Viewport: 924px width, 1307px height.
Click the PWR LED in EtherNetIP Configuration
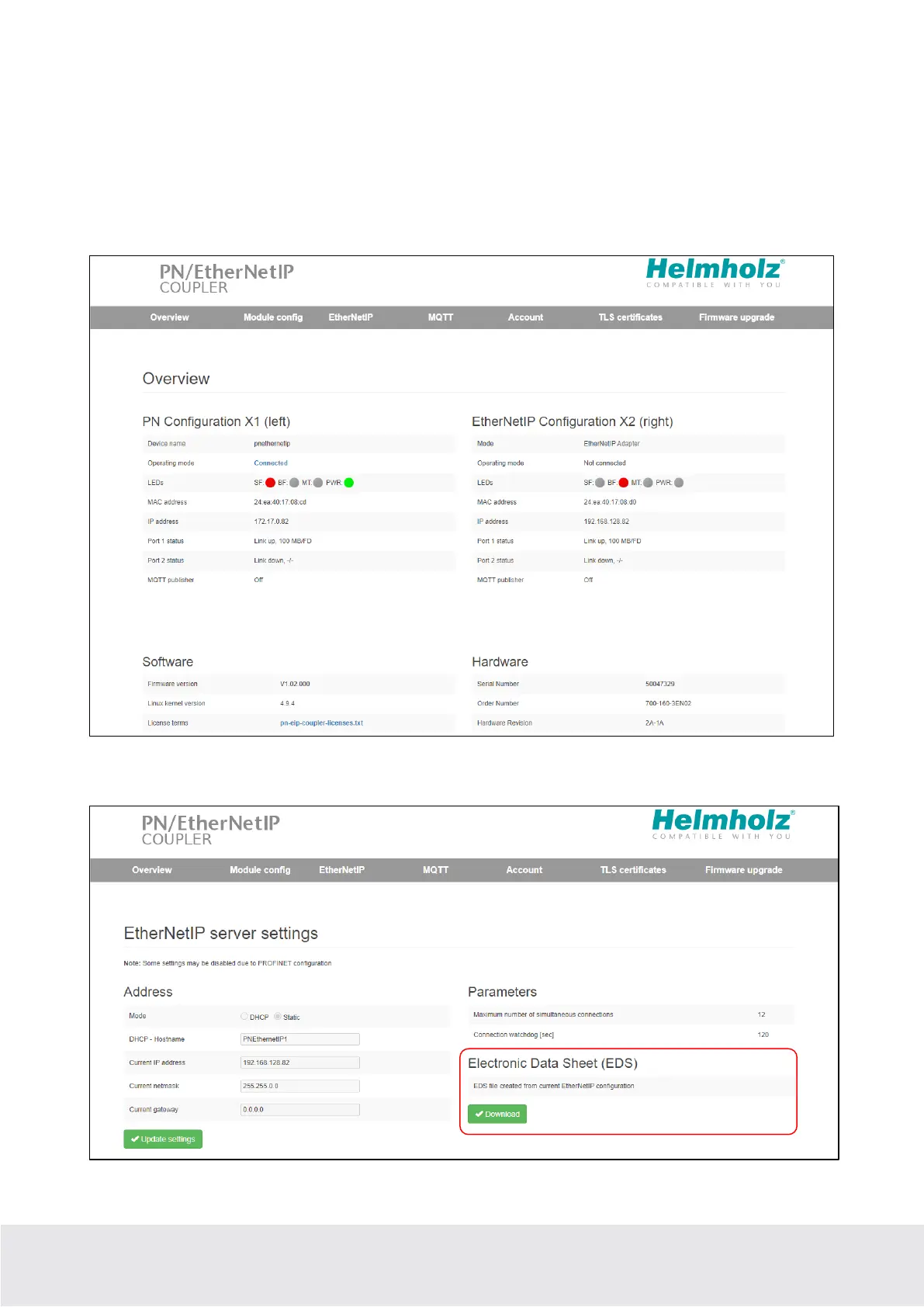[x=679, y=483]
